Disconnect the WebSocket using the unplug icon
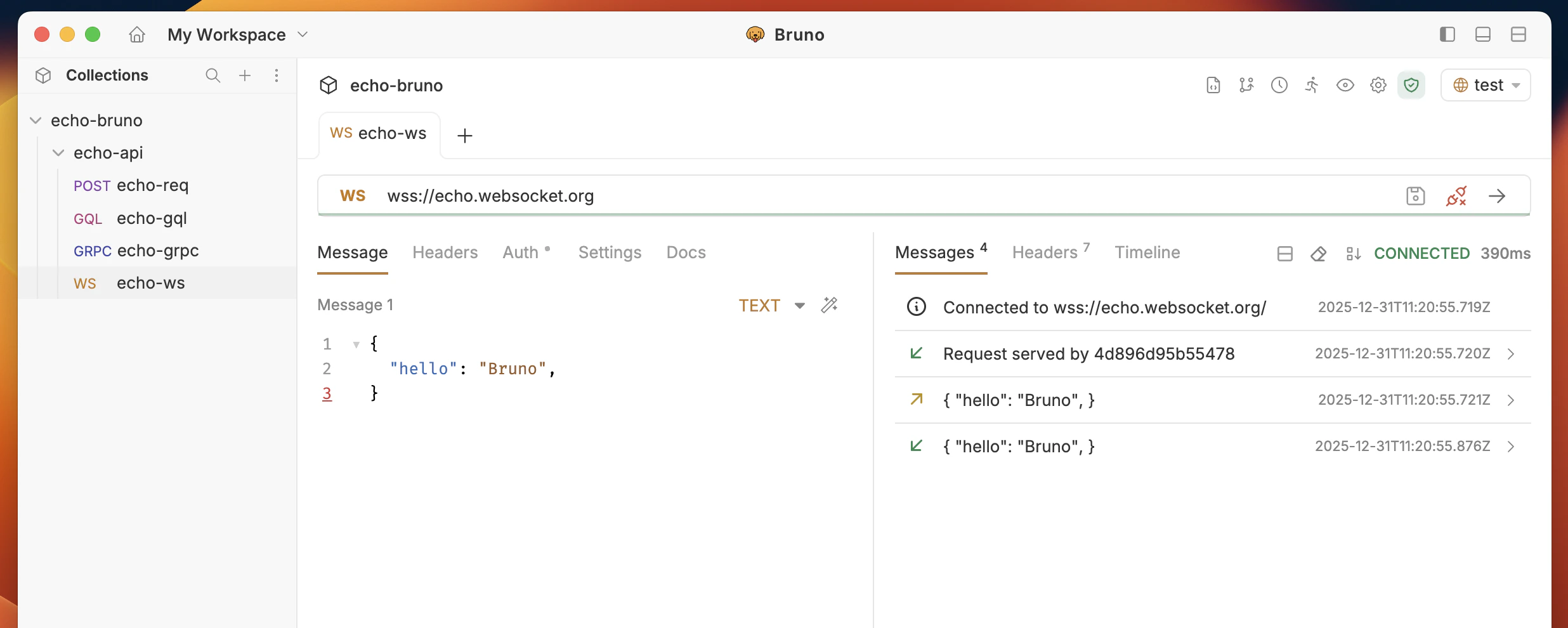The image size is (1568, 628). 1456,195
